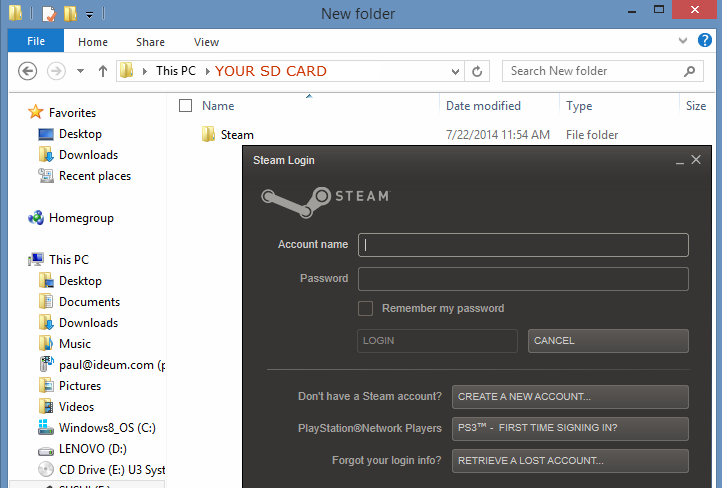Screen dimensions: 722x488
Task: Close the Steam Login dialog
Action: pyautogui.click(x=696, y=160)
